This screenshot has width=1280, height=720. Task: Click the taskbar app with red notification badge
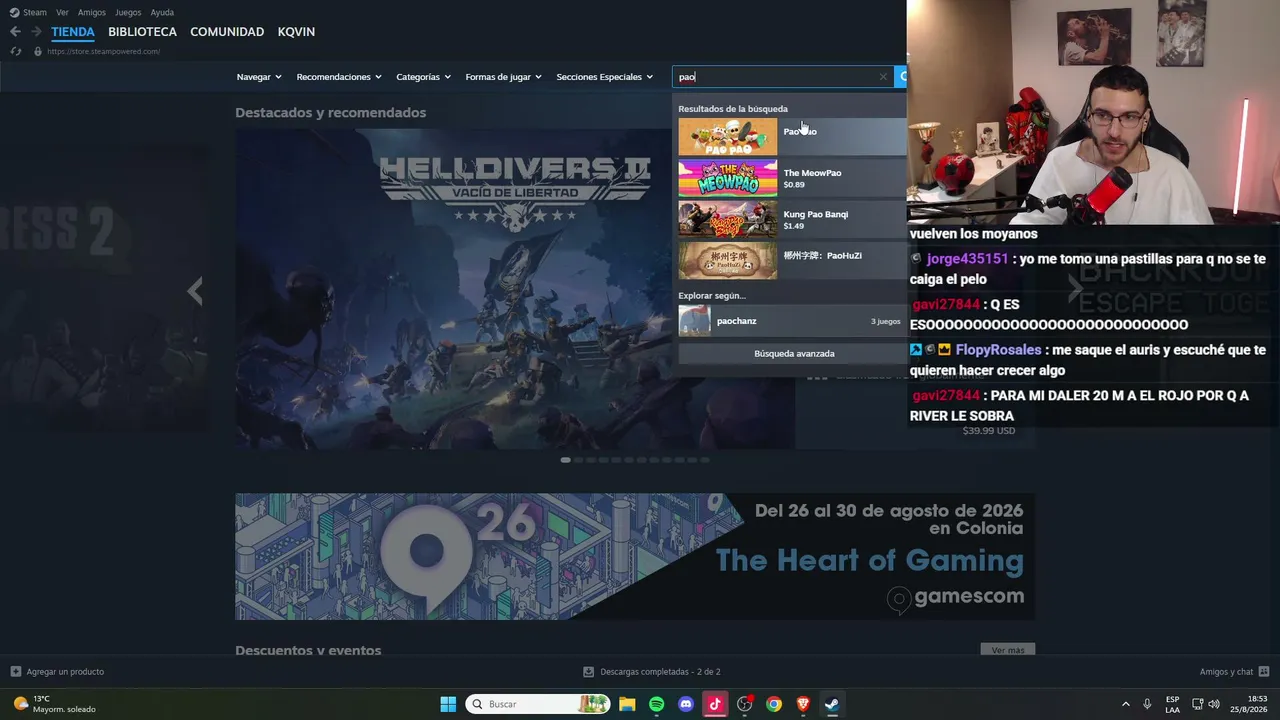pos(744,704)
